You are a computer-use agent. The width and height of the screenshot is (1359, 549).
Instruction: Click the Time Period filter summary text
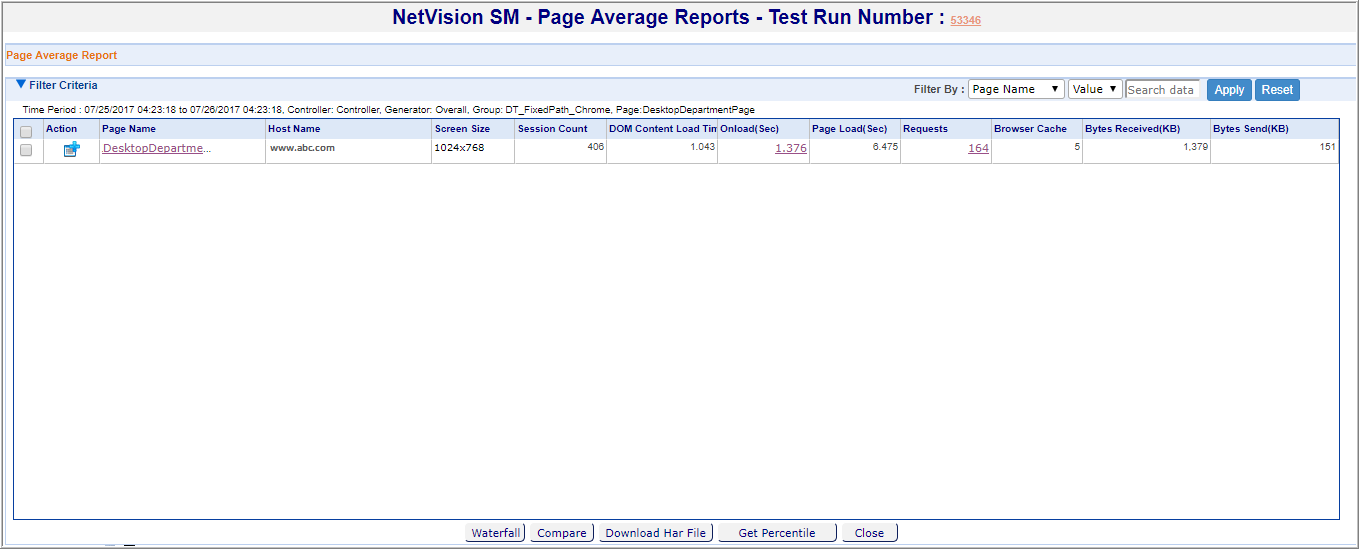[x=388, y=109]
